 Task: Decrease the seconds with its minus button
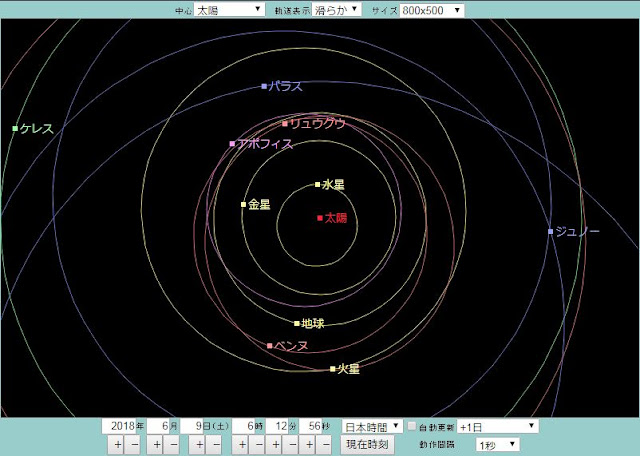[326, 445]
